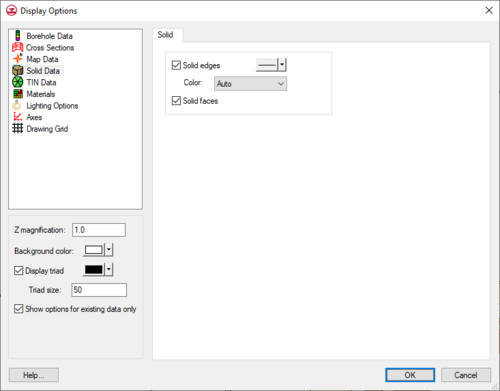Viewport: 500px width, 391px height.
Task: Click the OK button
Action: [410, 375]
